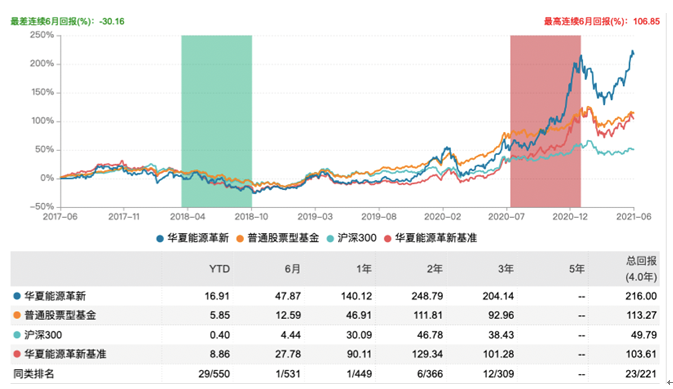The image size is (673, 389).
Task: Click the 47.87 six-month value
Action: point(288,296)
